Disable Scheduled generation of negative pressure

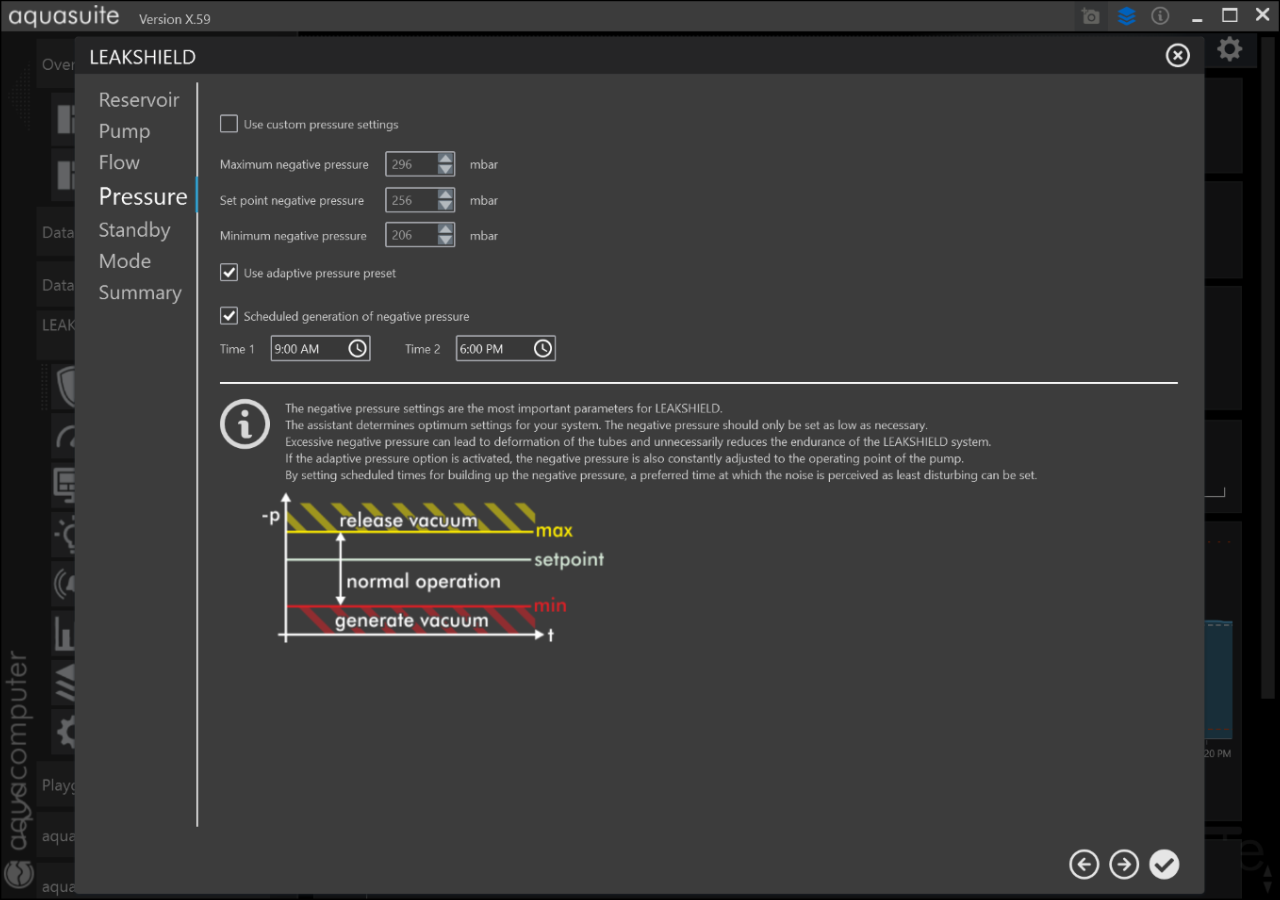pyautogui.click(x=229, y=315)
